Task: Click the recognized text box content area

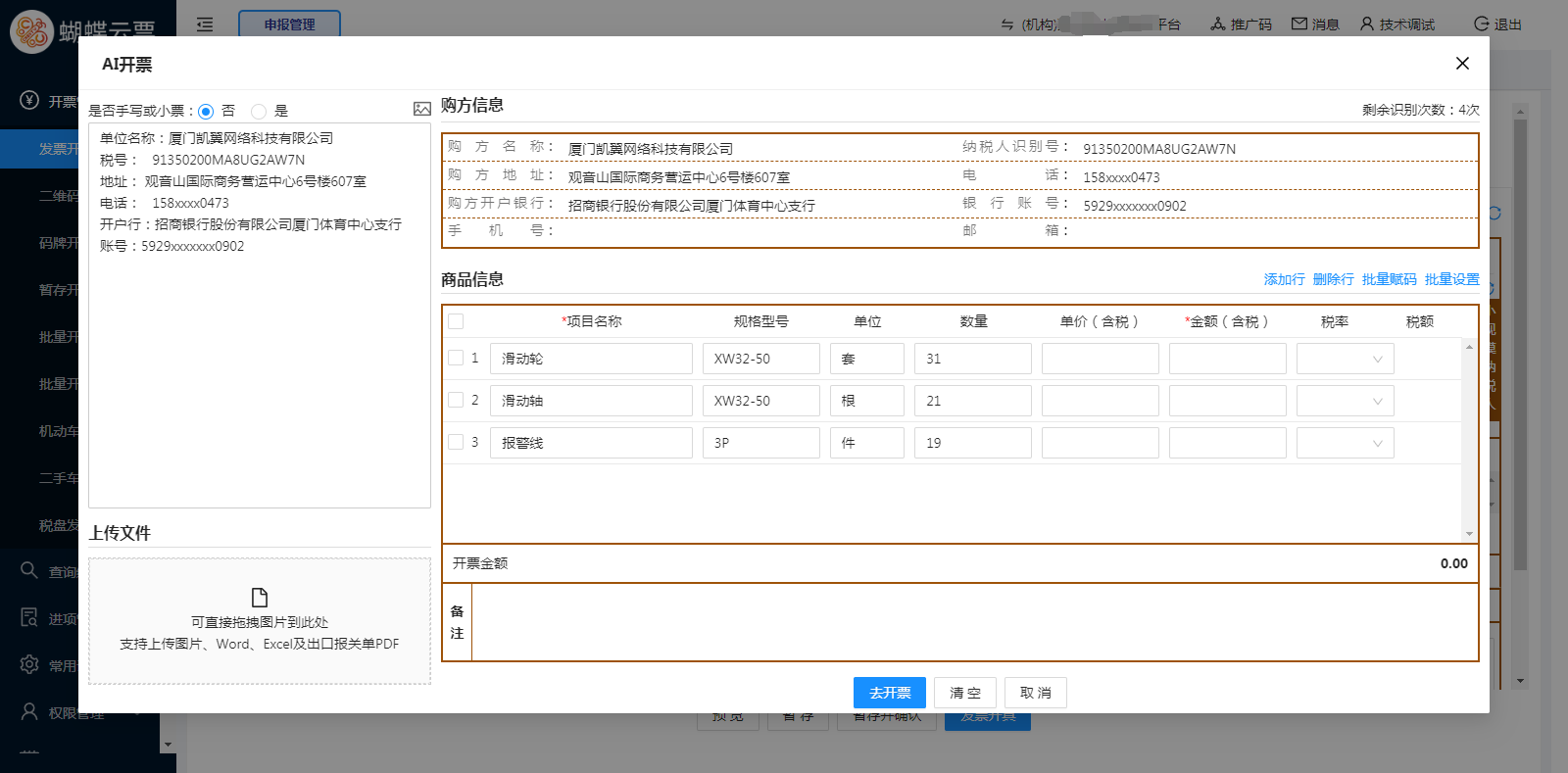Action: pos(260,315)
